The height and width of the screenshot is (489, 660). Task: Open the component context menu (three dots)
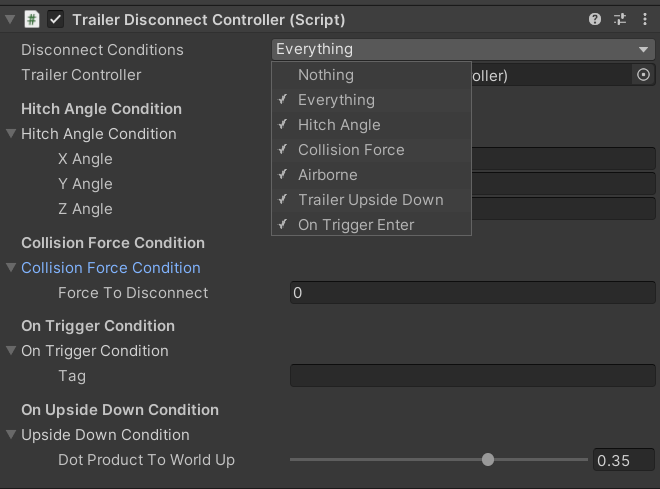coord(644,19)
